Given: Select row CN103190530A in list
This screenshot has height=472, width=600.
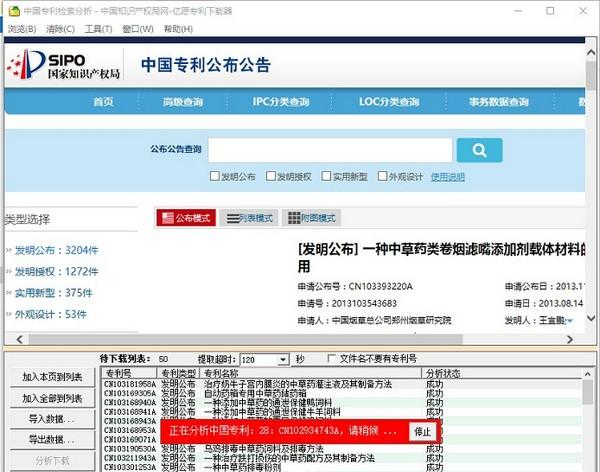Looking at the screenshot, I should [342, 449].
